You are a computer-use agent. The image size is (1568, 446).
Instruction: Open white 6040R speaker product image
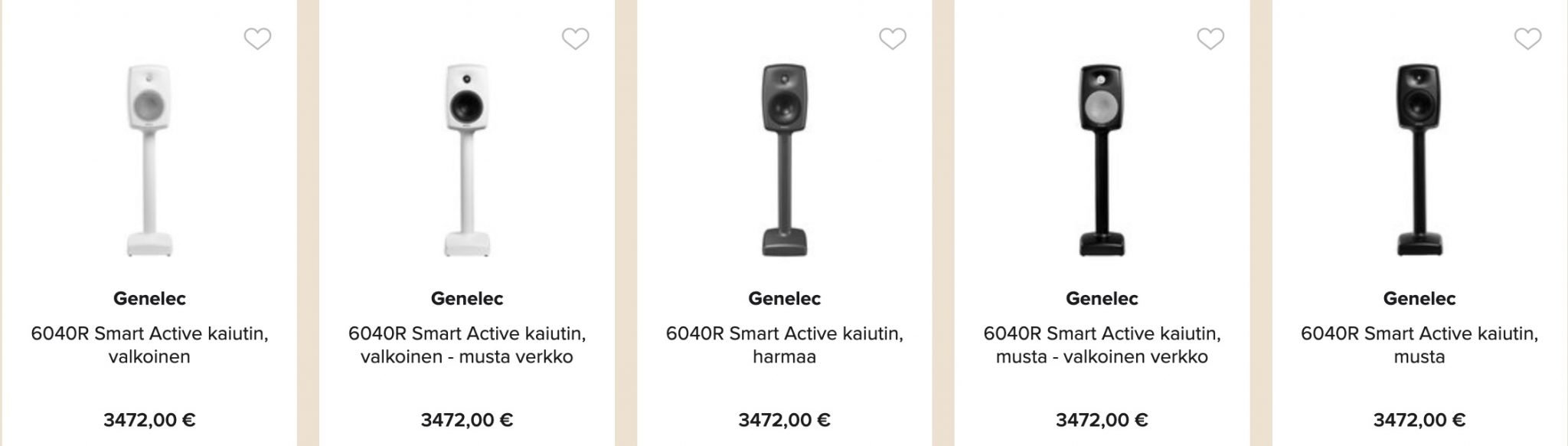click(x=149, y=160)
